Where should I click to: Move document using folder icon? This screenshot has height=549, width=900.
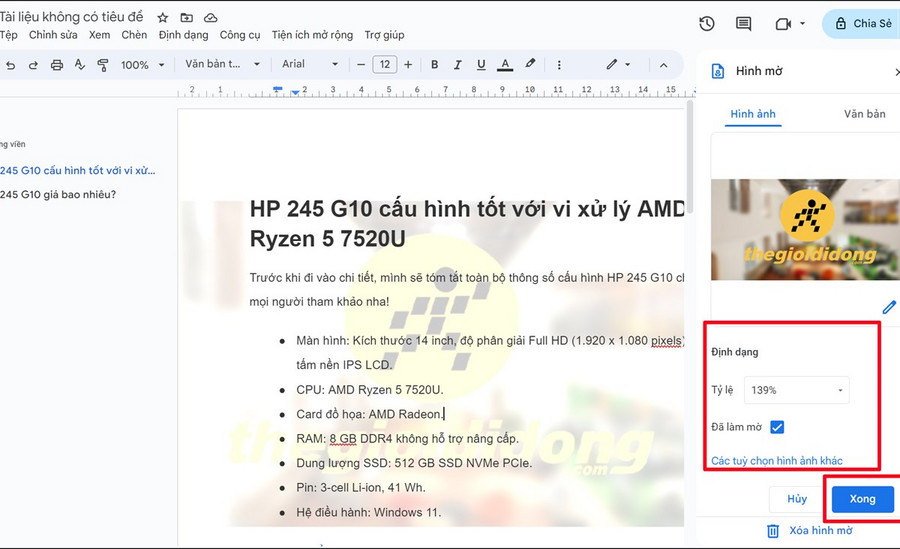[187, 18]
